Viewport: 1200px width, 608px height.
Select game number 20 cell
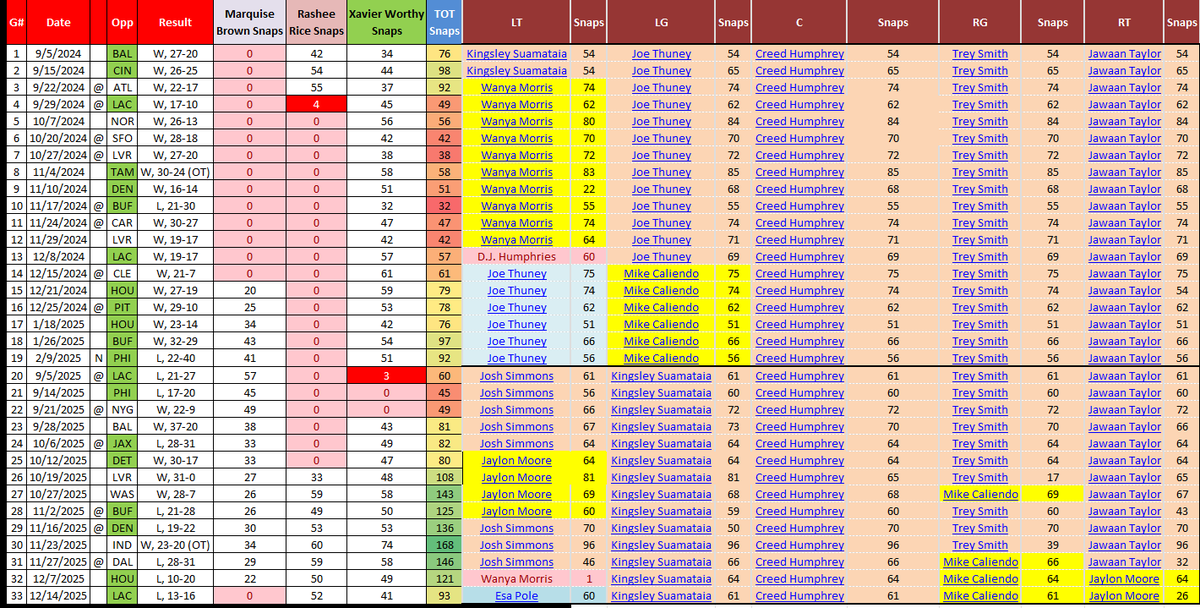pyautogui.click(x=15, y=376)
